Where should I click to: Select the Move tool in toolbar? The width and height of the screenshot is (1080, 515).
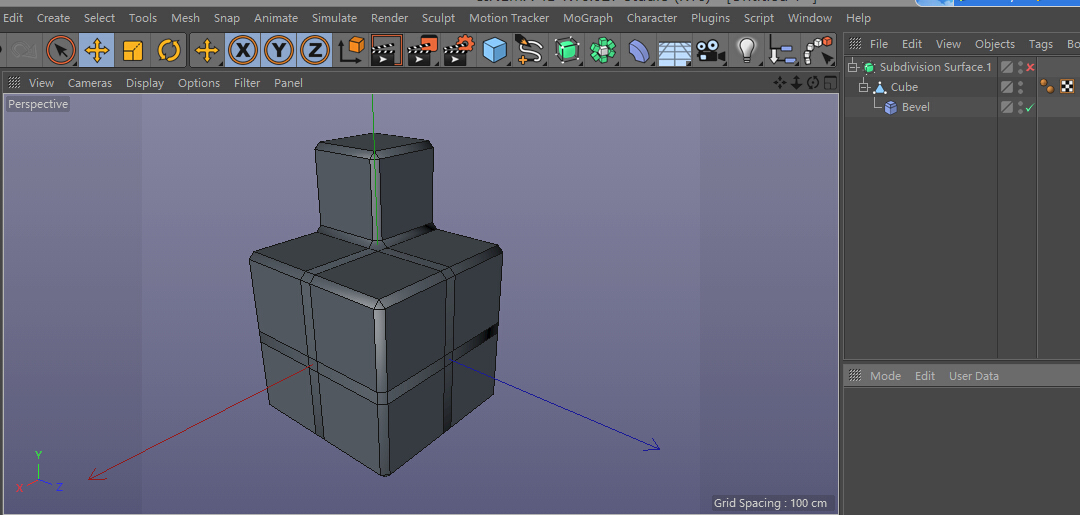coord(97,50)
